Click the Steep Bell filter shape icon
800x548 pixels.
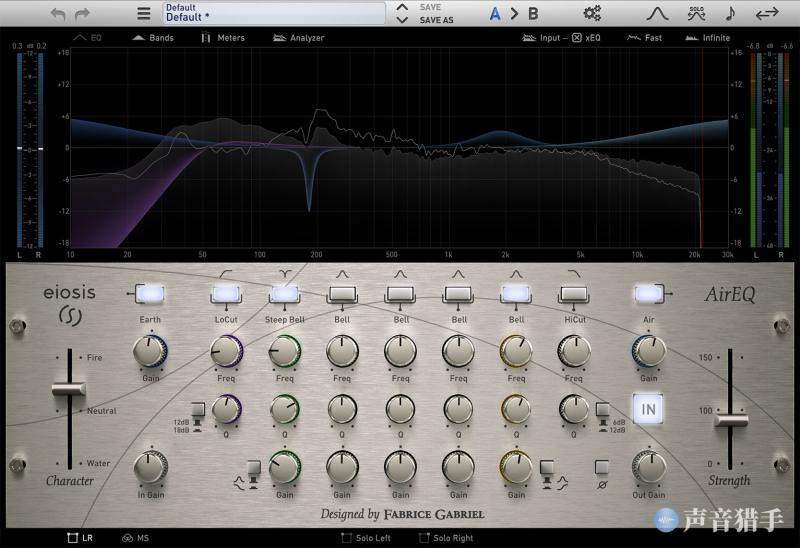pyautogui.click(x=284, y=275)
